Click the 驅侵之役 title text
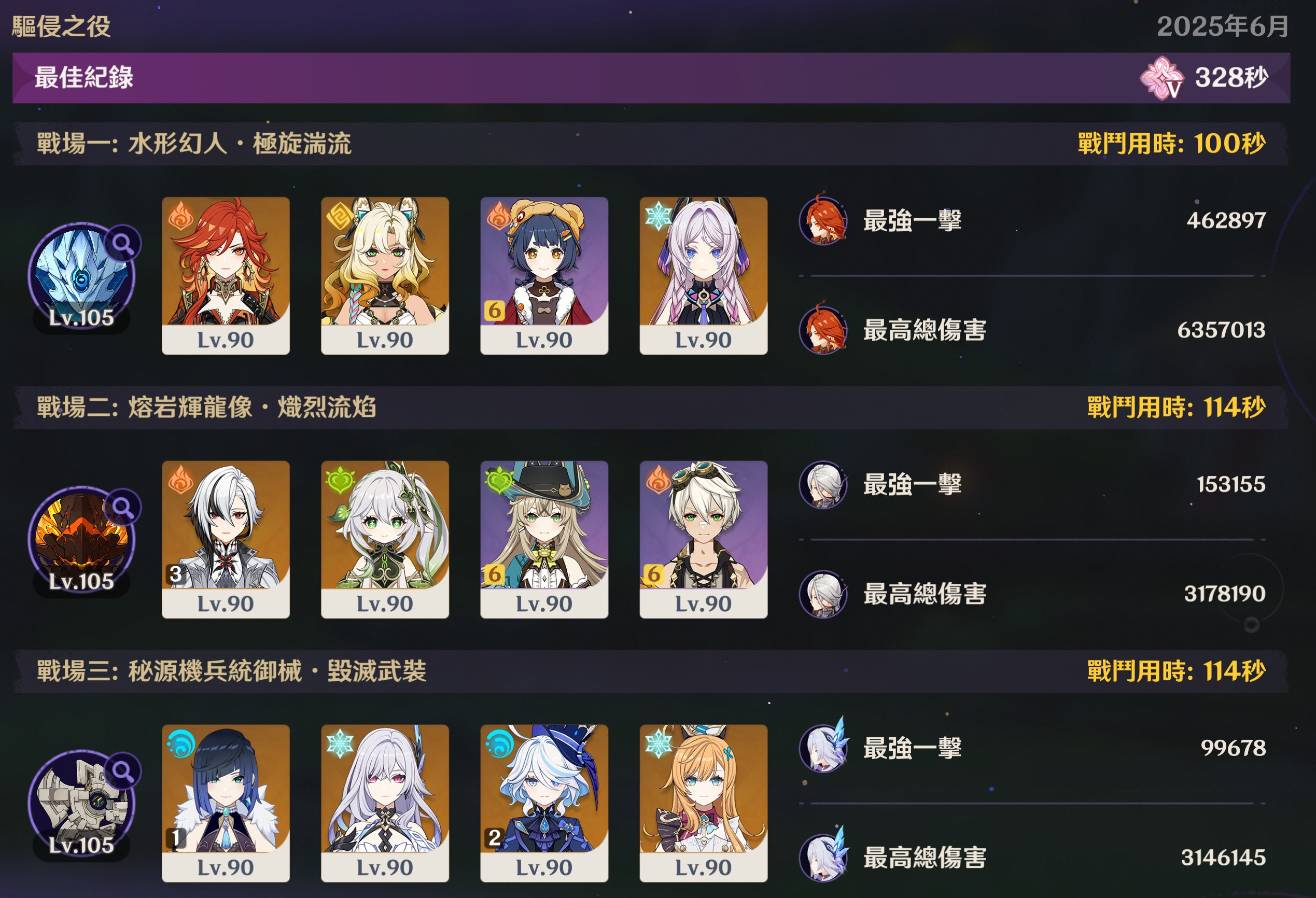Viewport: 1316px width, 898px height. click(61, 26)
